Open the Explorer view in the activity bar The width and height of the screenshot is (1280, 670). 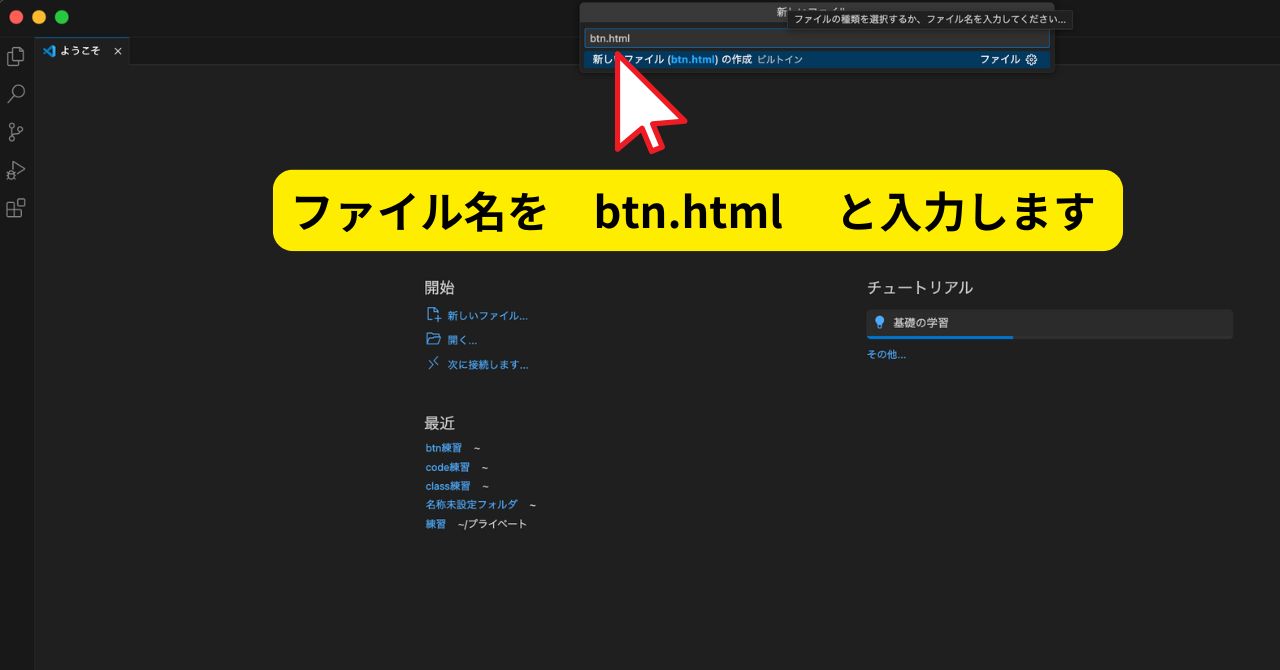click(15, 56)
